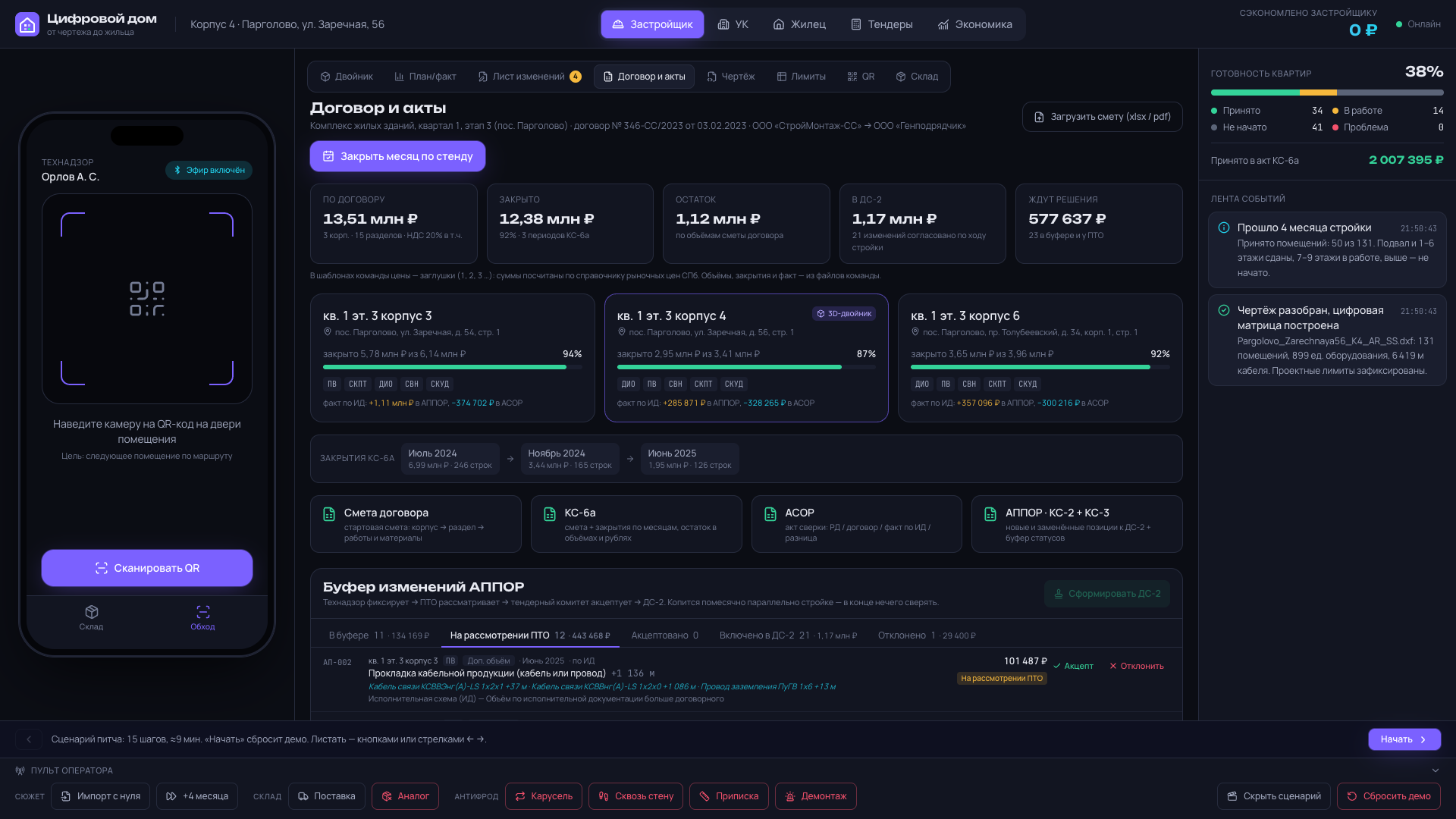Click the Цифровой дом house logo icon

tap(27, 24)
